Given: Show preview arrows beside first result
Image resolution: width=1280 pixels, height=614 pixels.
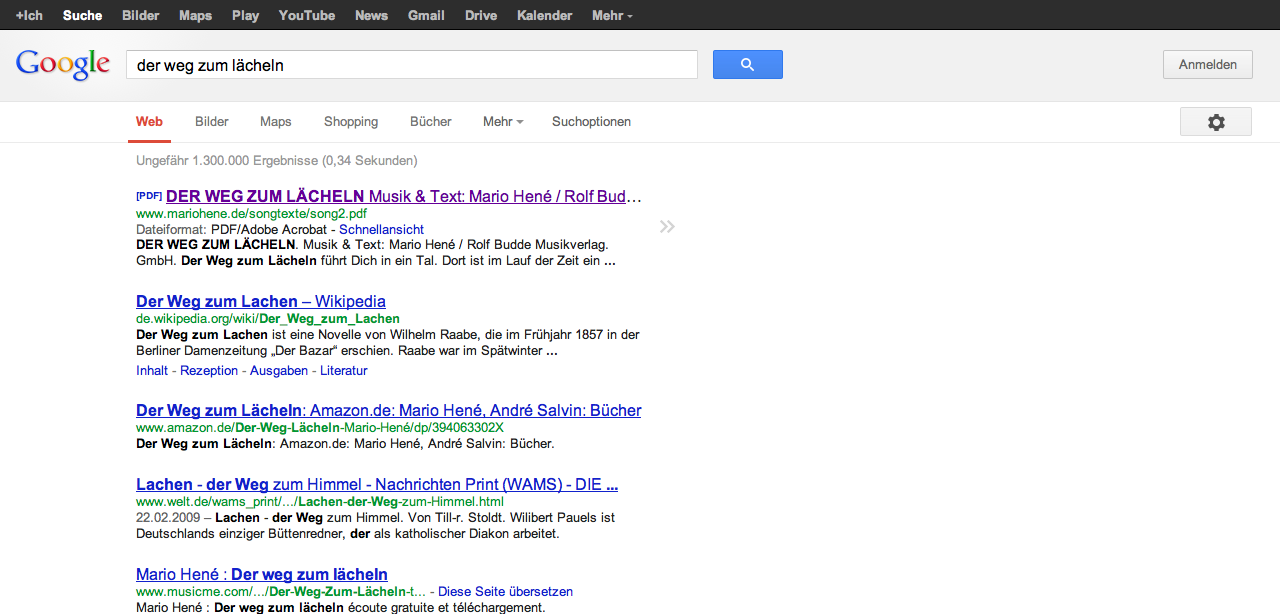Looking at the screenshot, I should [667, 227].
